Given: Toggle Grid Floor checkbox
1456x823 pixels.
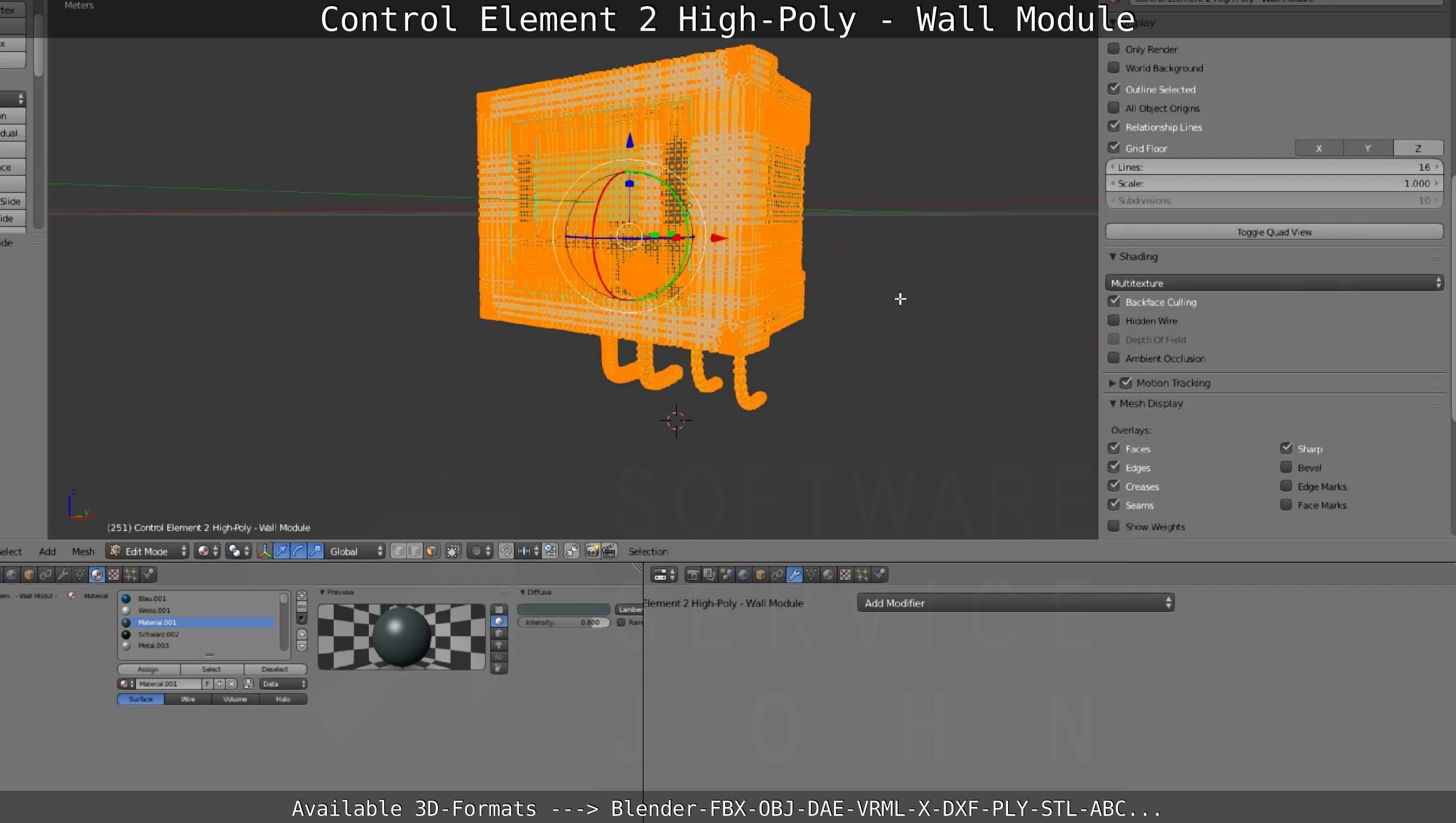Looking at the screenshot, I should (x=1113, y=147).
